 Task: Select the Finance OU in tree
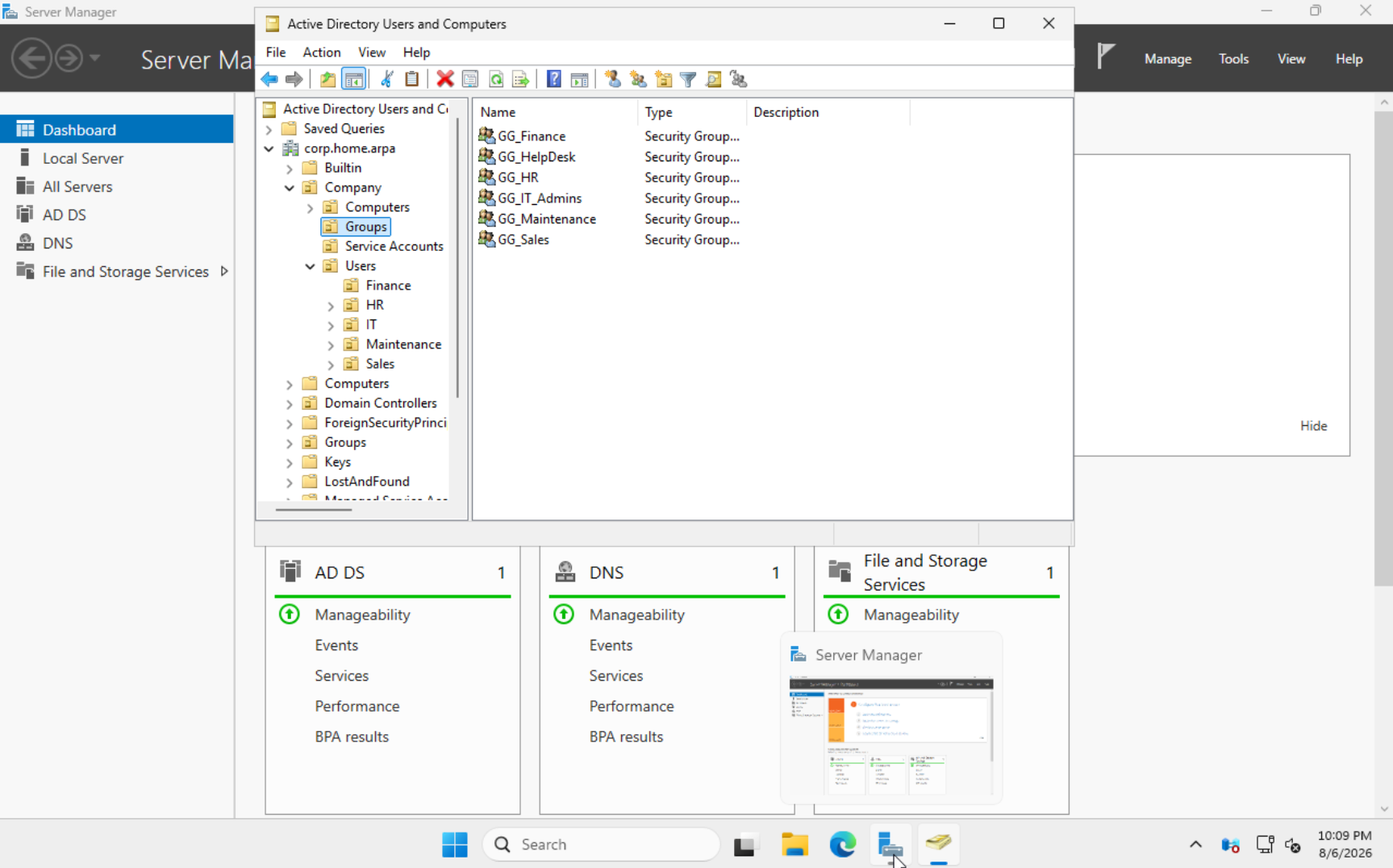click(388, 286)
